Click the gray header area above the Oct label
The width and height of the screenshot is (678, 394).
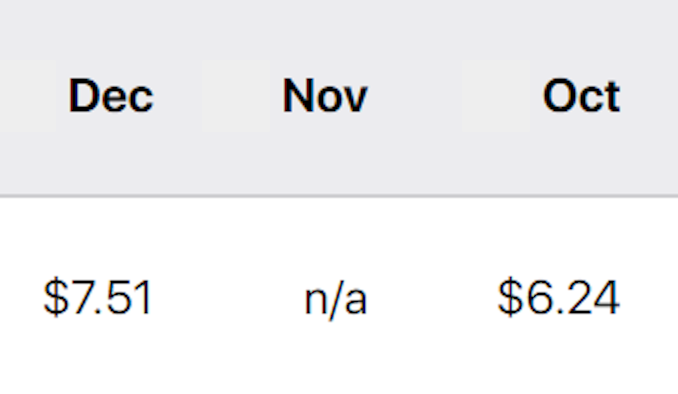click(582, 38)
